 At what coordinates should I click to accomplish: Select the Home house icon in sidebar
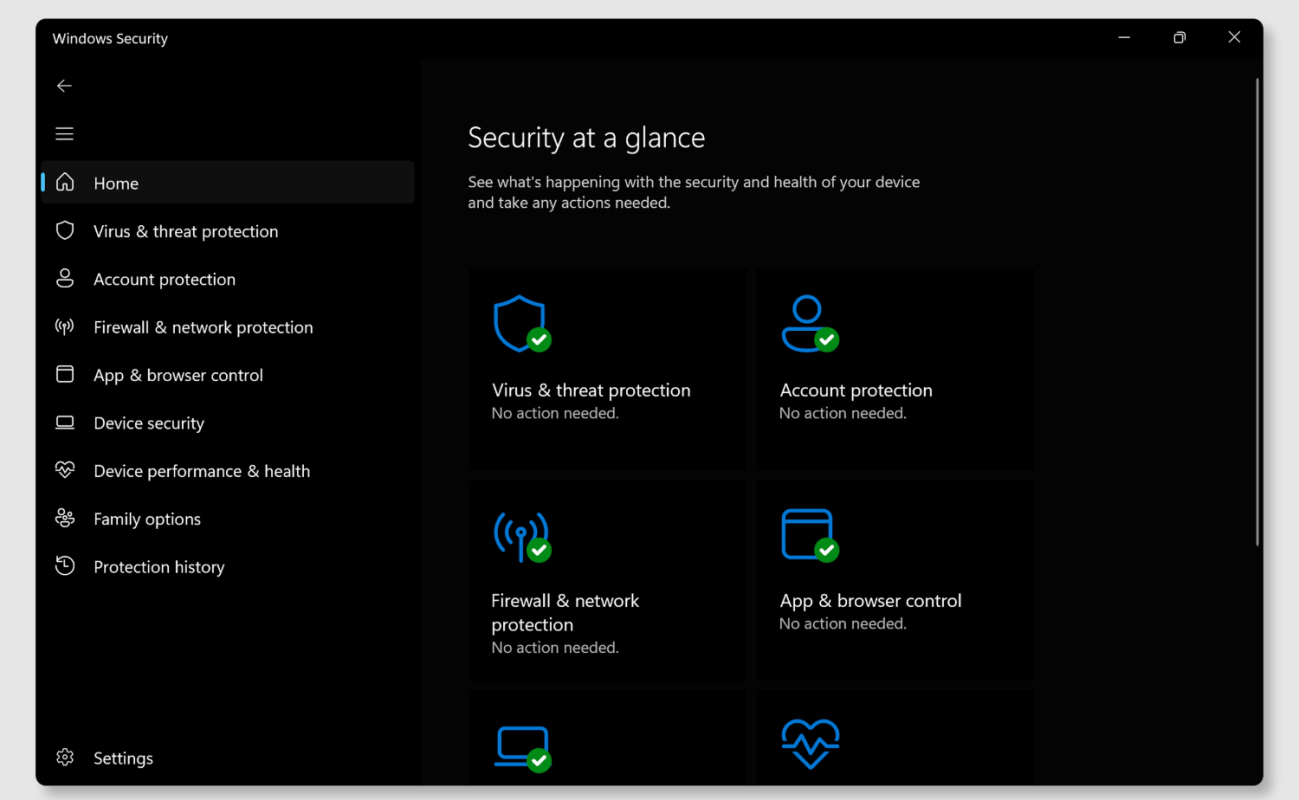click(65, 182)
